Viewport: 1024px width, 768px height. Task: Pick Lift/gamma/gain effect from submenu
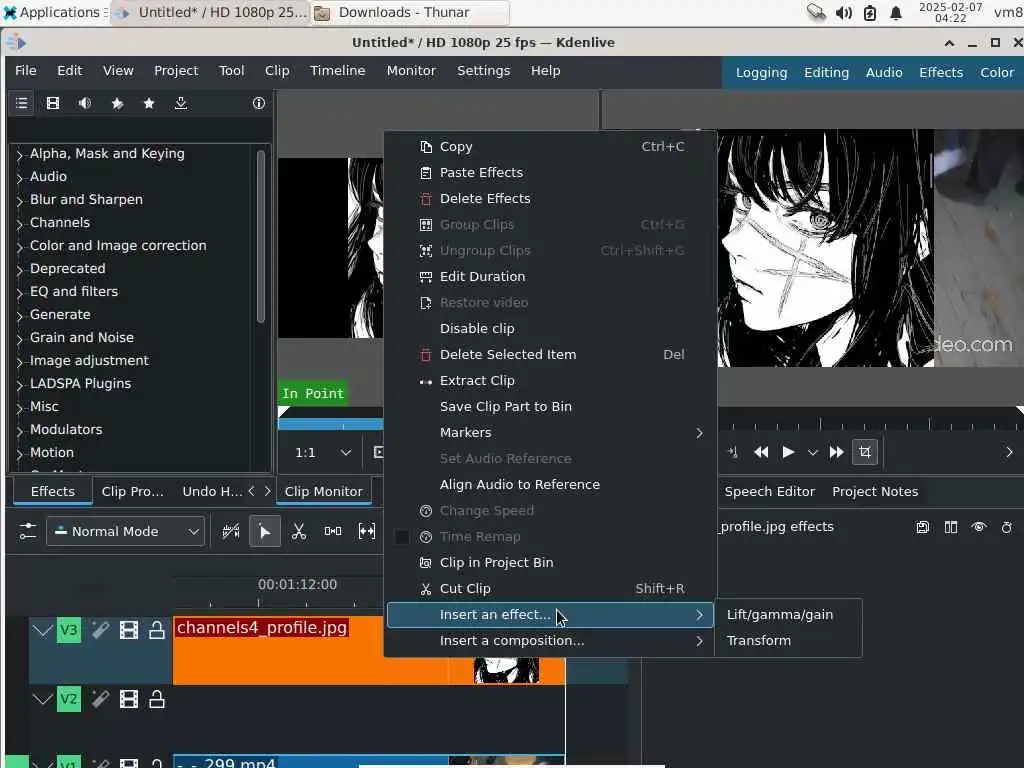click(x=788, y=615)
